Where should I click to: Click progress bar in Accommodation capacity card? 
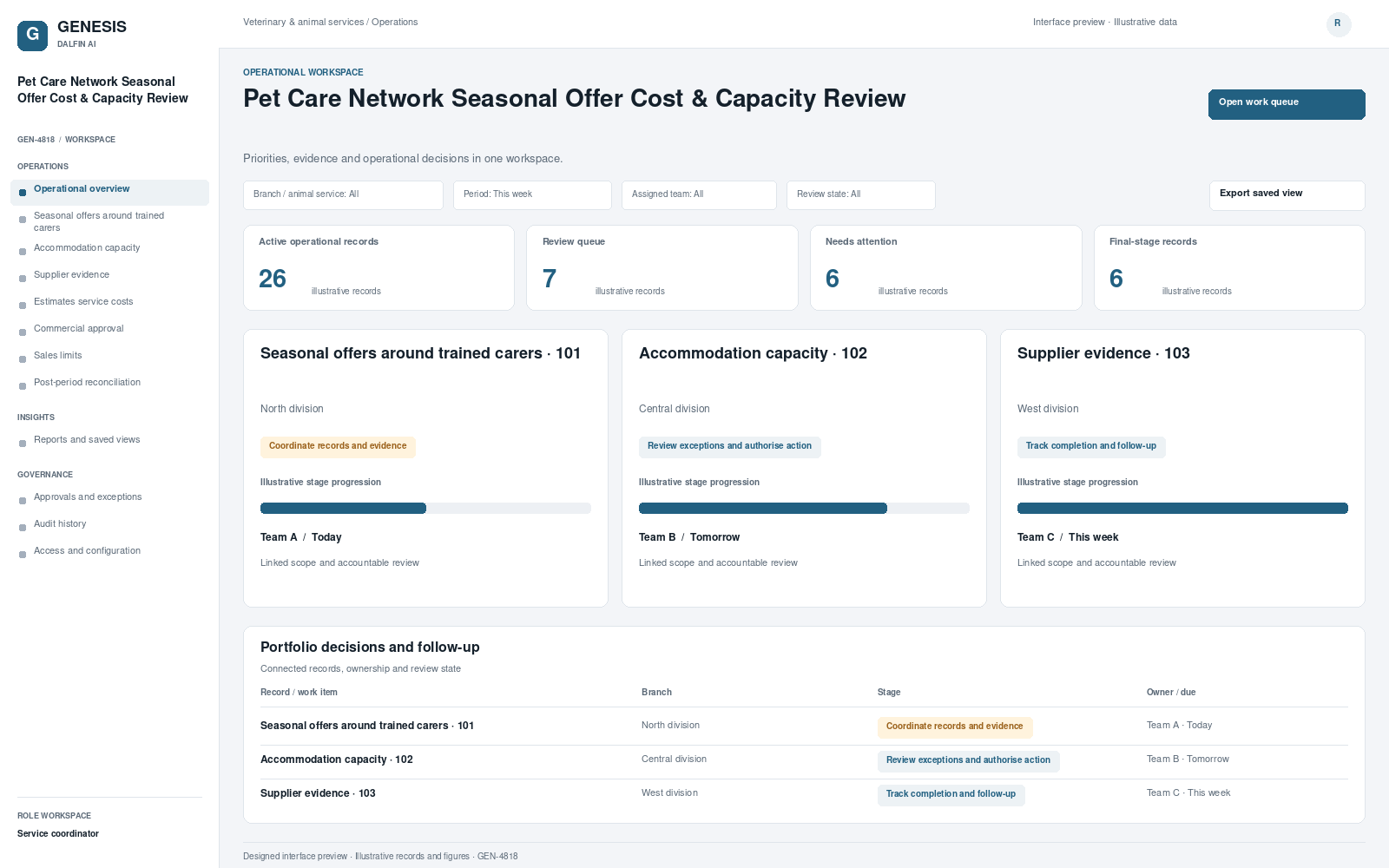(804, 509)
